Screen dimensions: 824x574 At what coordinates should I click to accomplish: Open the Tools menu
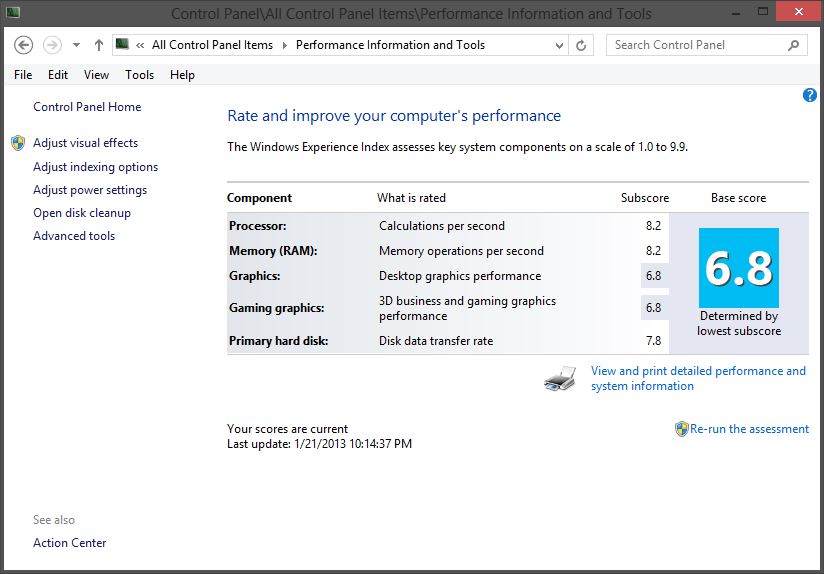click(139, 75)
